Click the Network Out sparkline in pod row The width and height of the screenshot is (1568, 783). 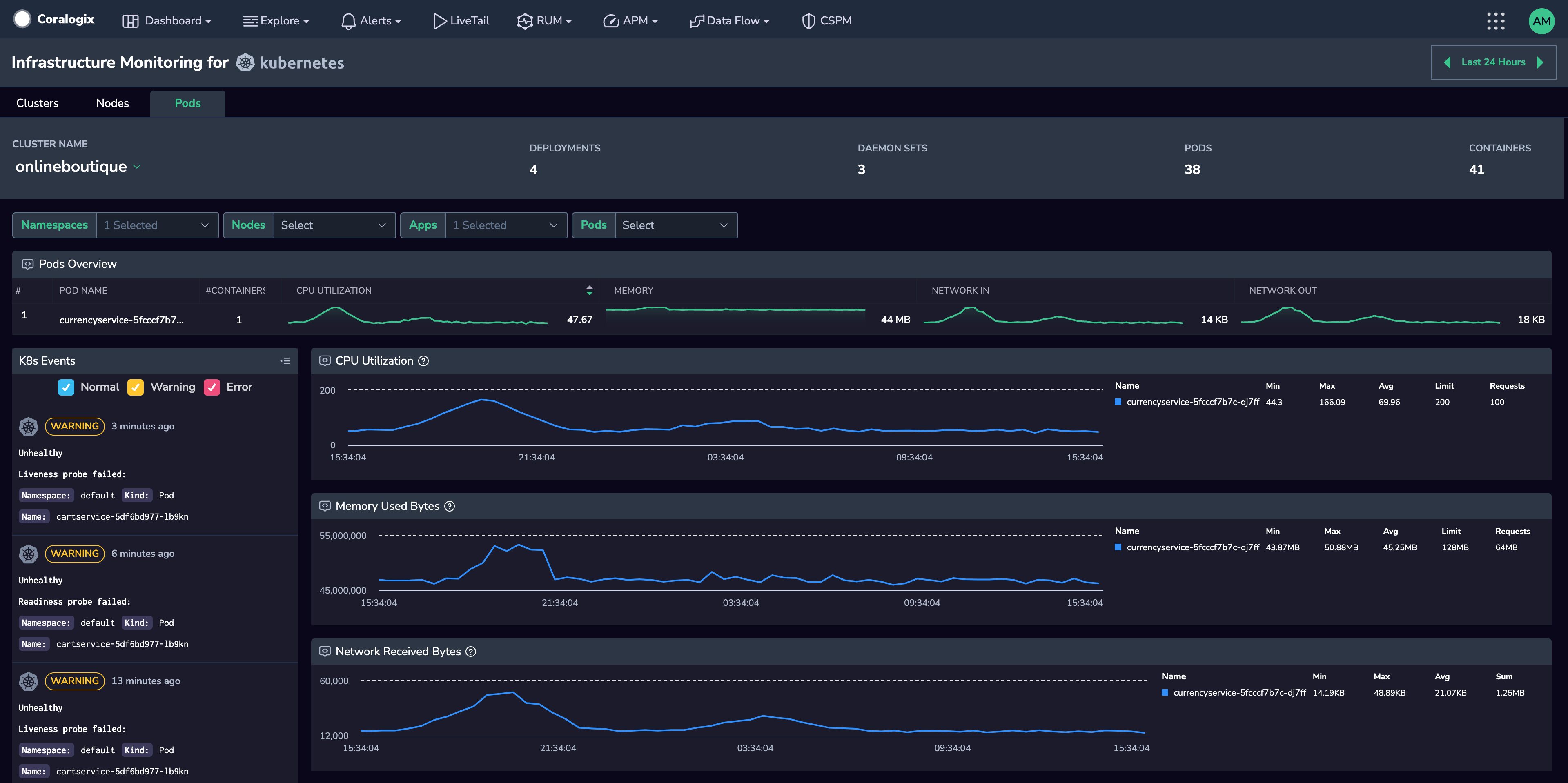(1370, 316)
